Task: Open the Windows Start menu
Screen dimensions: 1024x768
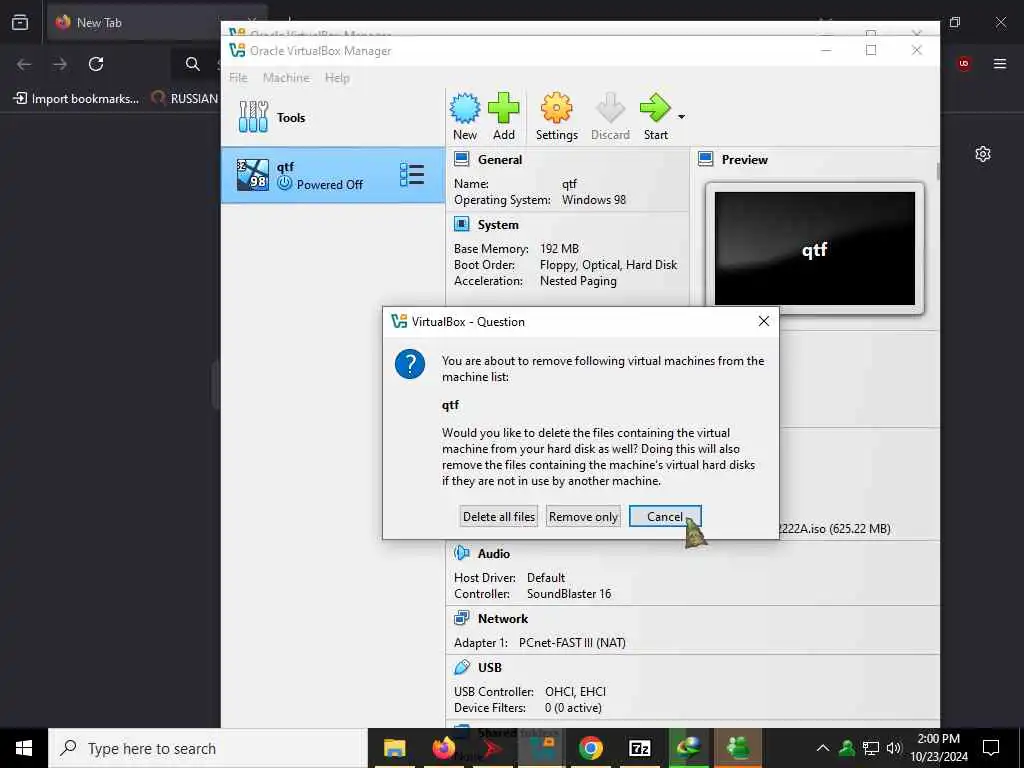Action: (x=24, y=748)
